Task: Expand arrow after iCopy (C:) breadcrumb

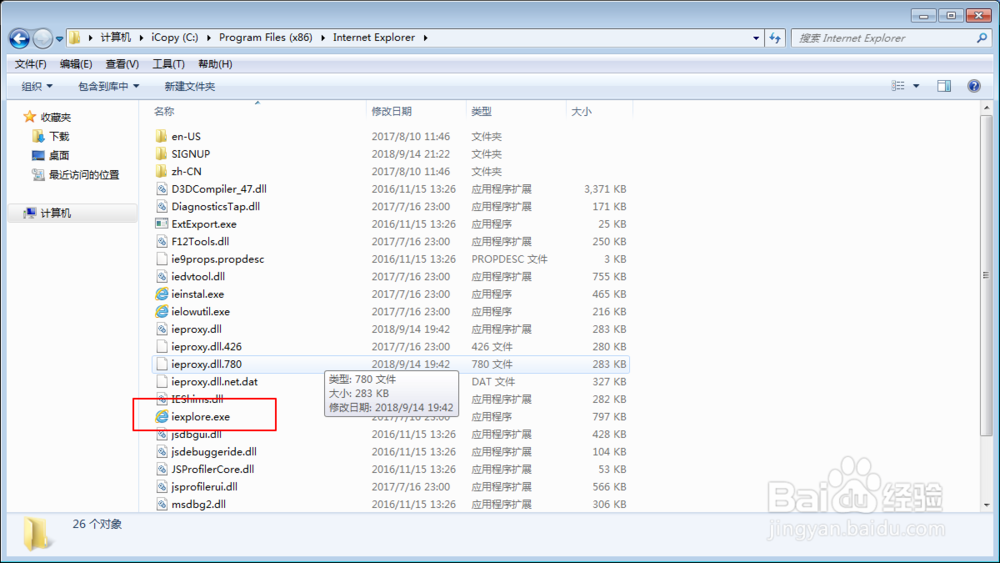Action: click(x=208, y=38)
